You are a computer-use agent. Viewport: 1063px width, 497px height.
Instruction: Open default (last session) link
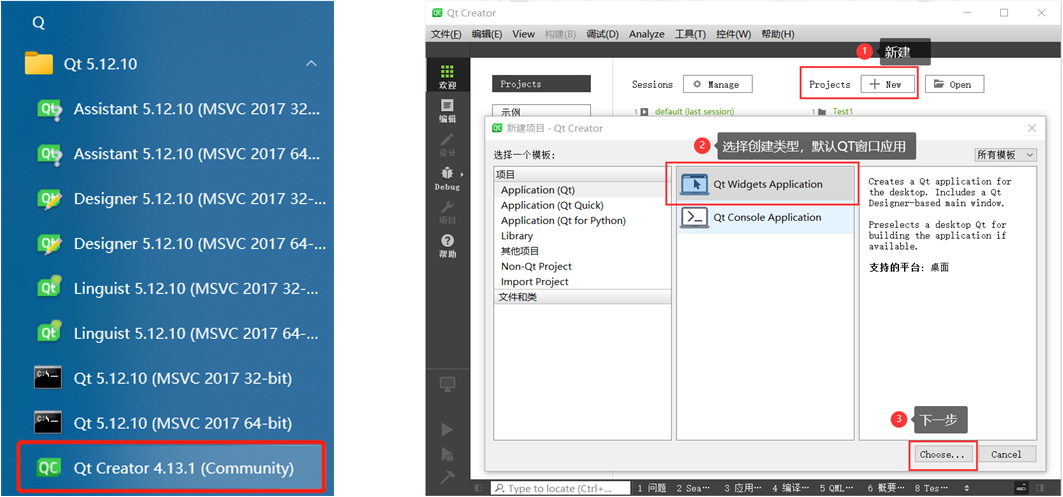click(694, 111)
